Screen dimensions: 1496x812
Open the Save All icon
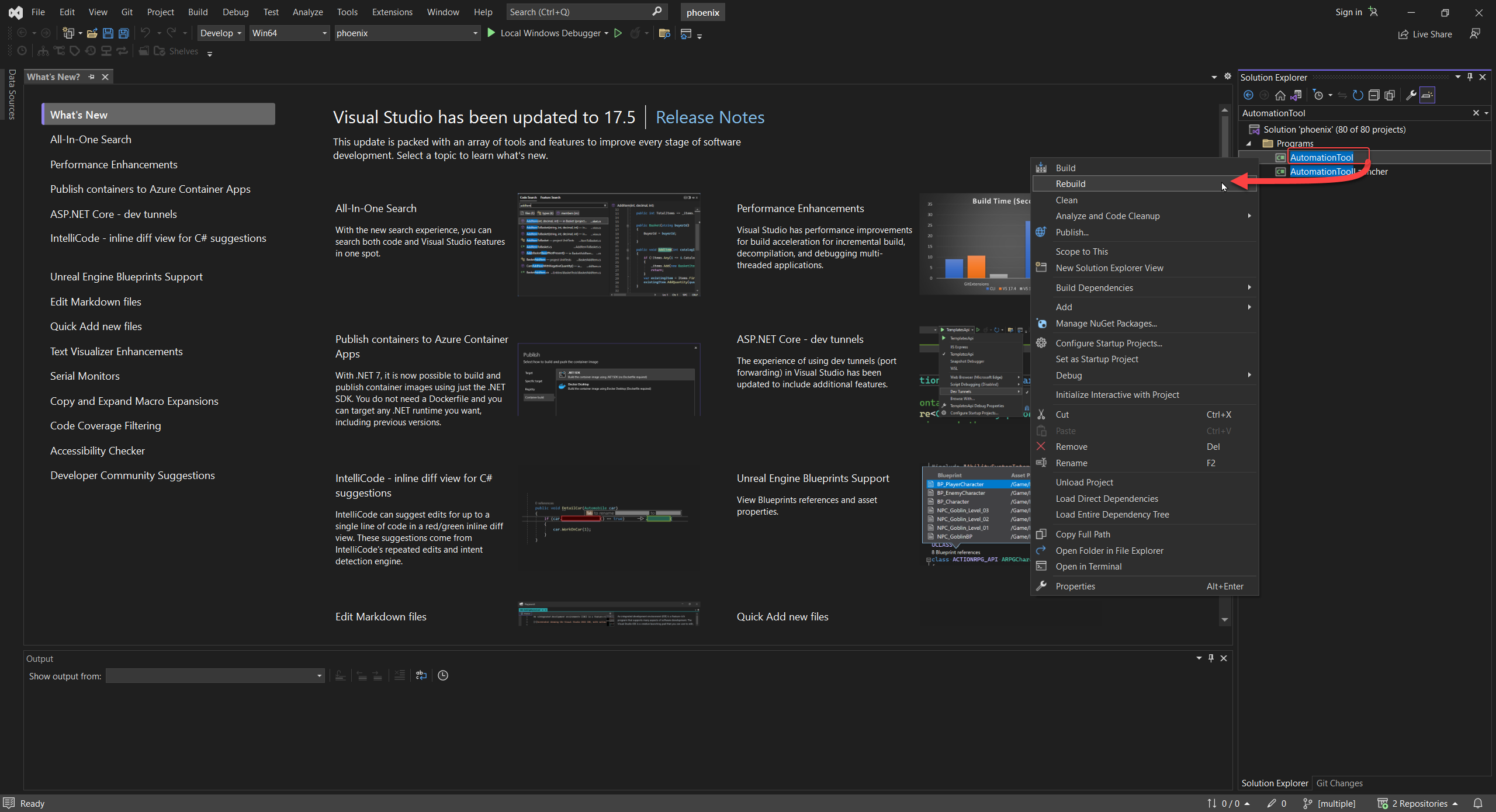(123, 33)
